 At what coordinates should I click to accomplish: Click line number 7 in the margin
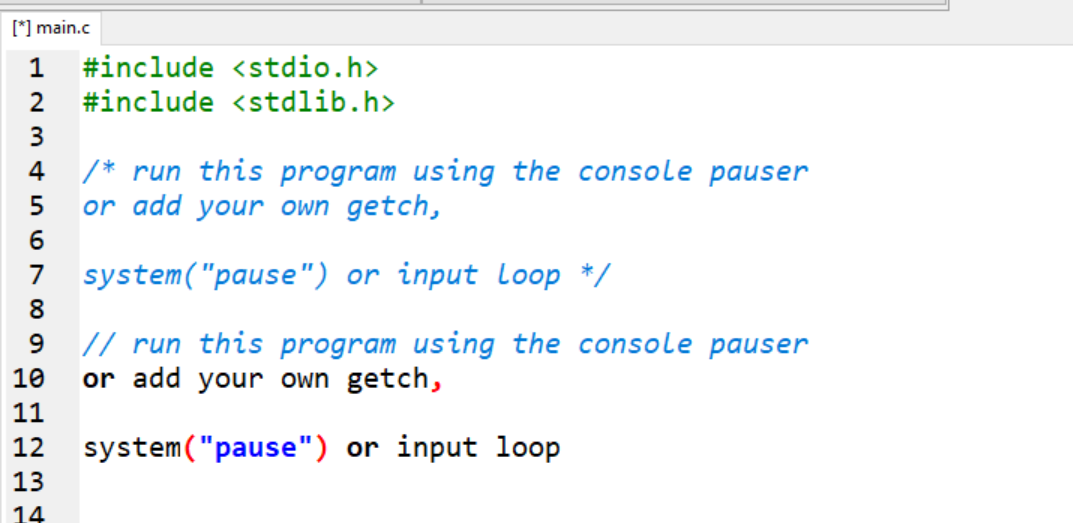tap(36, 275)
